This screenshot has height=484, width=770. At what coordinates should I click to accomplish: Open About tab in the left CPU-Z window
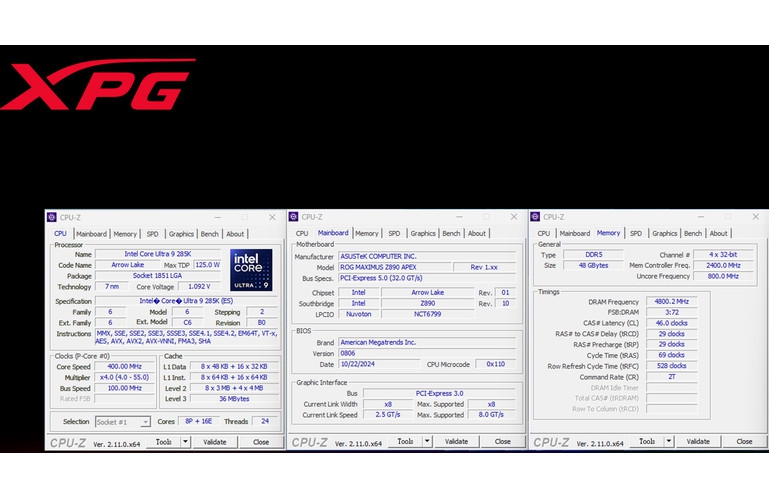point(235,234)
